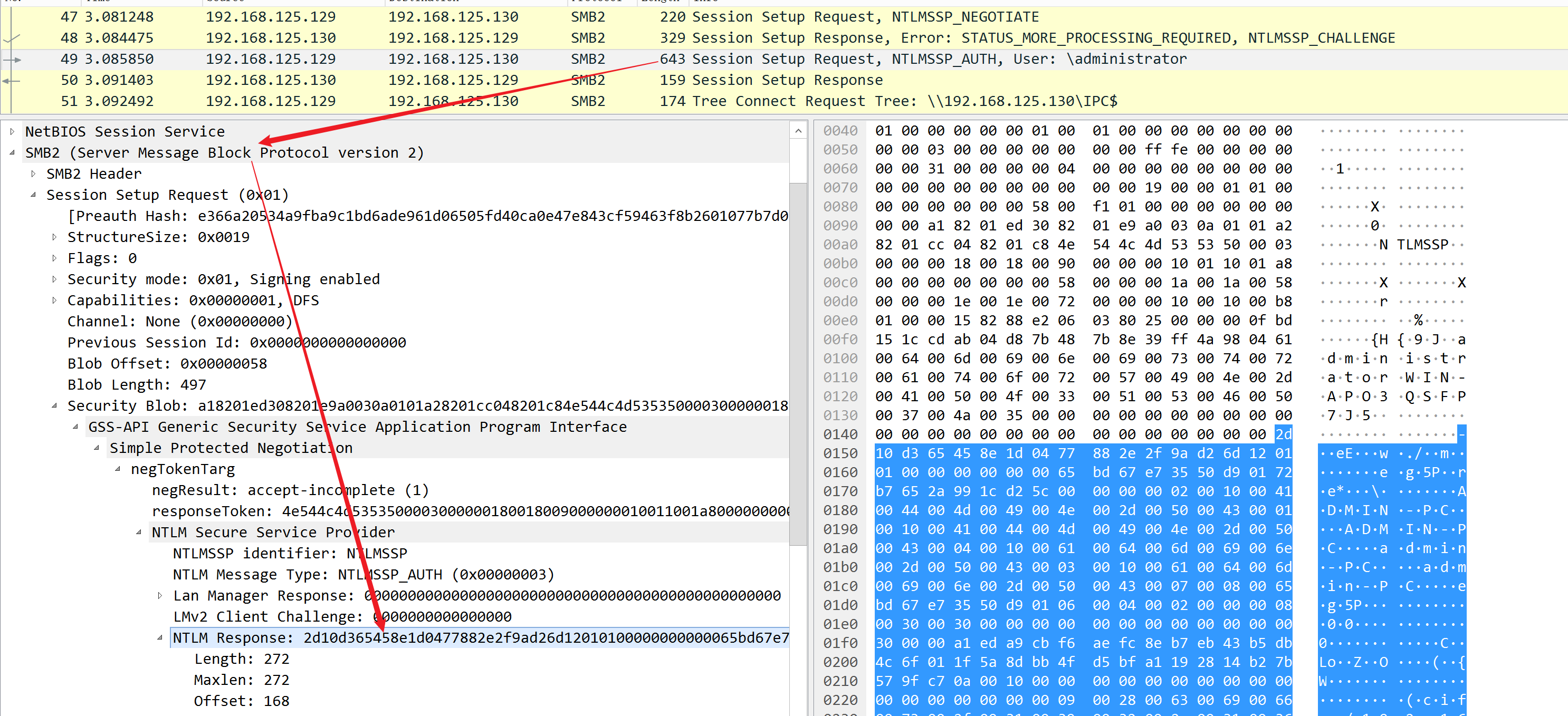
Task: Collapse the negTokenTarg node
Action: (x=118, y=469)
